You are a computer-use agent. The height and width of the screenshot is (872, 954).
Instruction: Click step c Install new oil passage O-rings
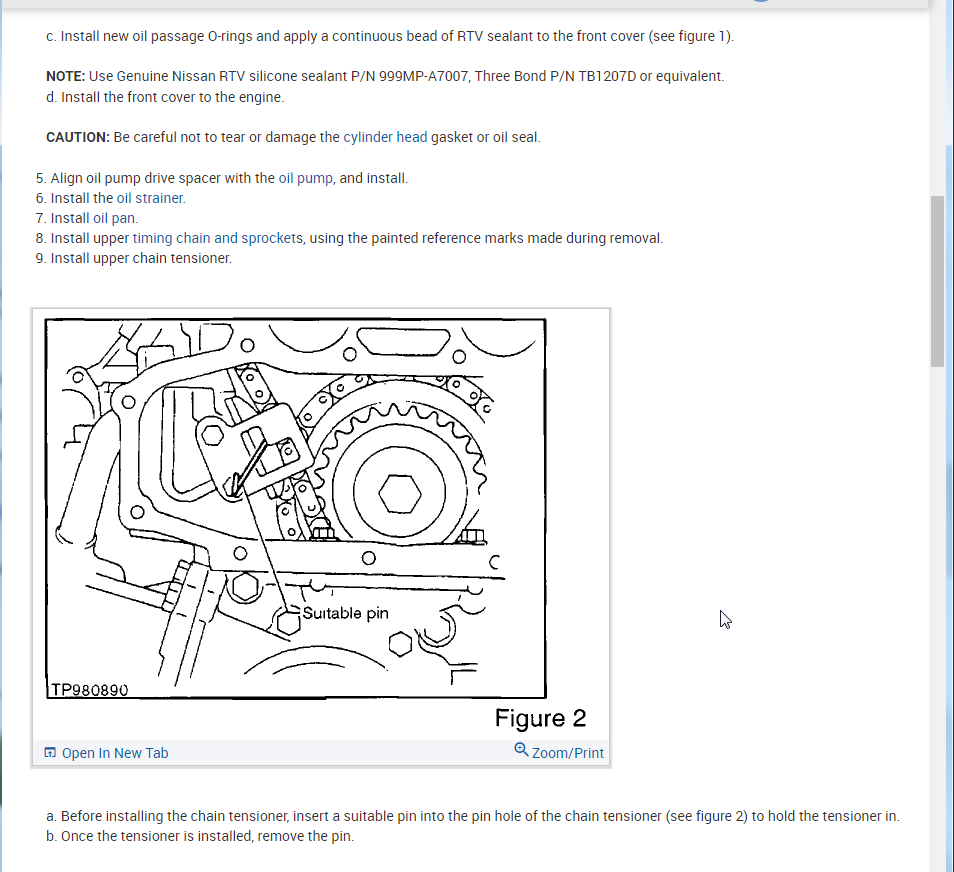(390, 37)
